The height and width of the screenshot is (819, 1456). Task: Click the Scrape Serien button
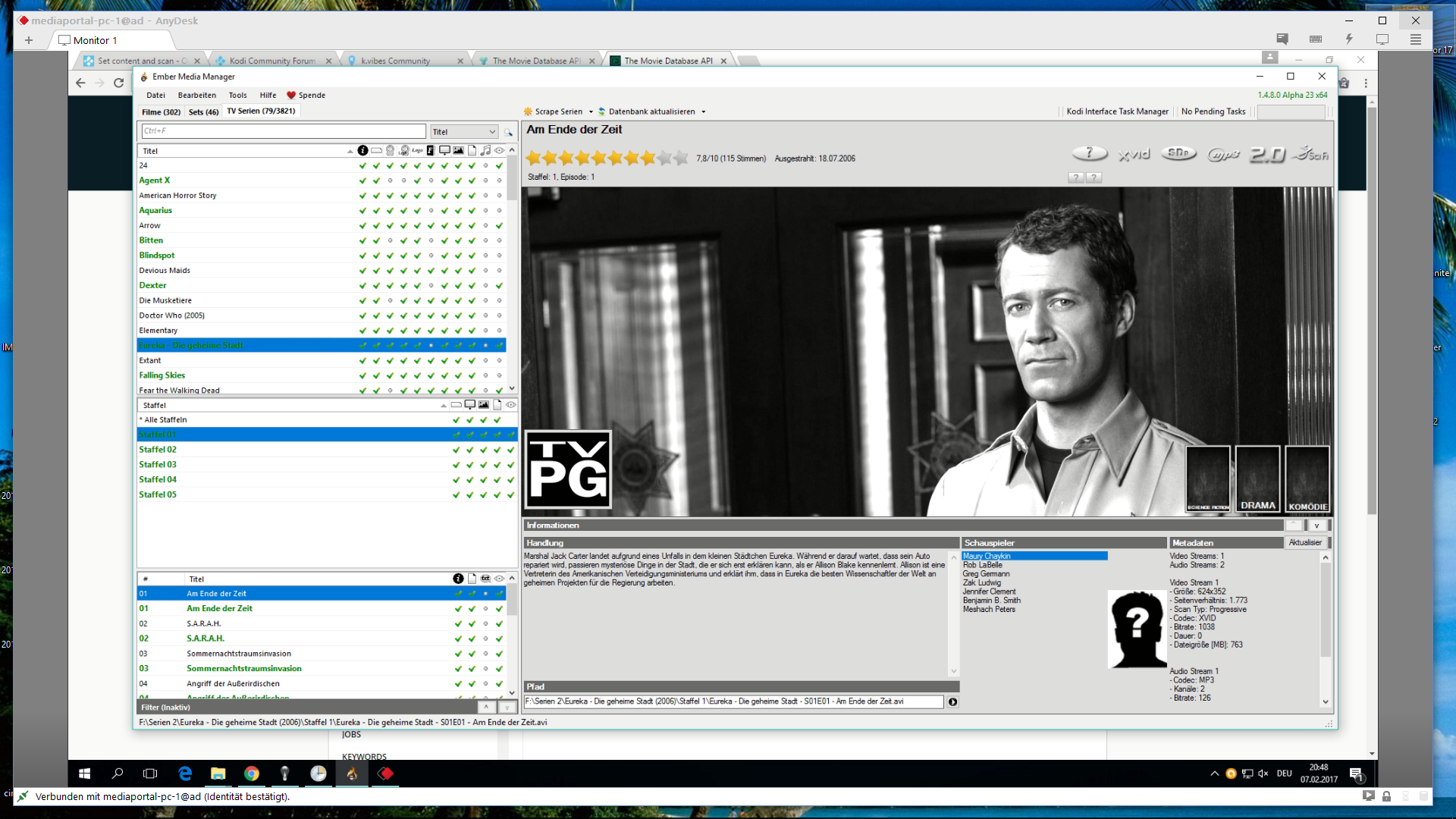554,111
